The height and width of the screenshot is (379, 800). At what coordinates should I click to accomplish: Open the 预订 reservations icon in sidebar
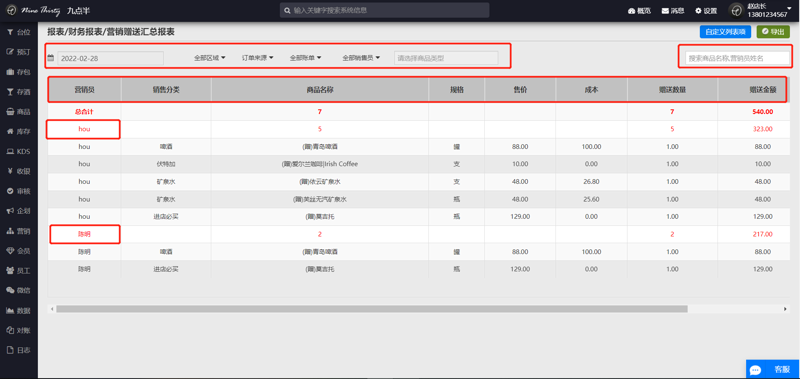10,52
